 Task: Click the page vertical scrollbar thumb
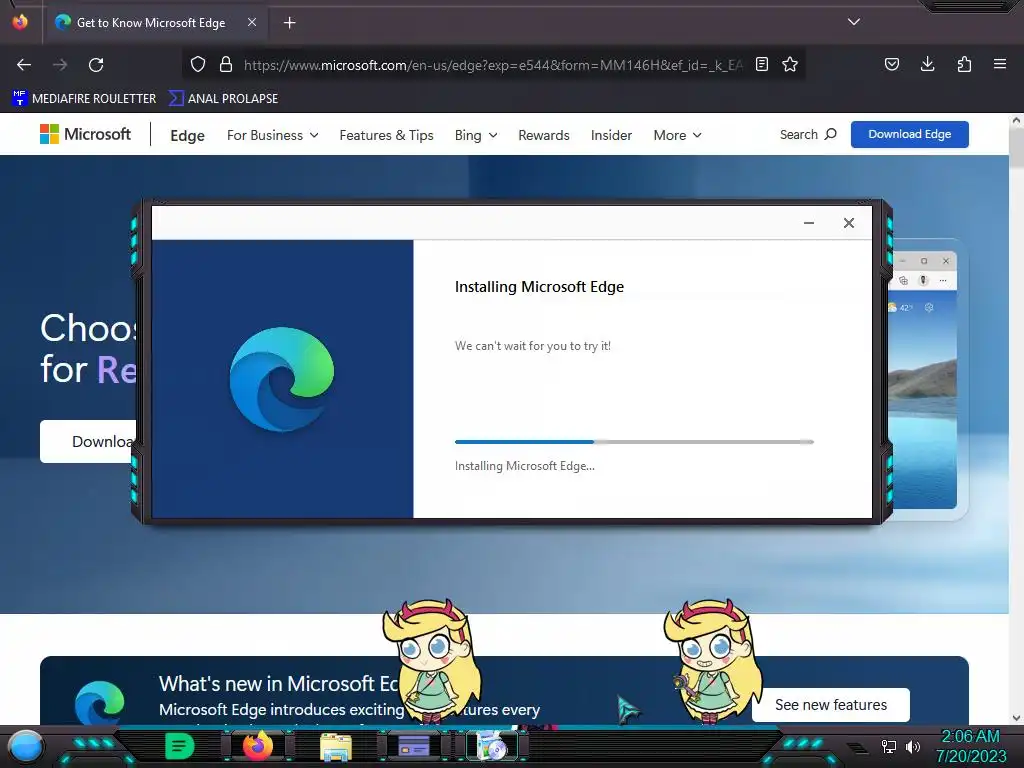pos(1016,149)
